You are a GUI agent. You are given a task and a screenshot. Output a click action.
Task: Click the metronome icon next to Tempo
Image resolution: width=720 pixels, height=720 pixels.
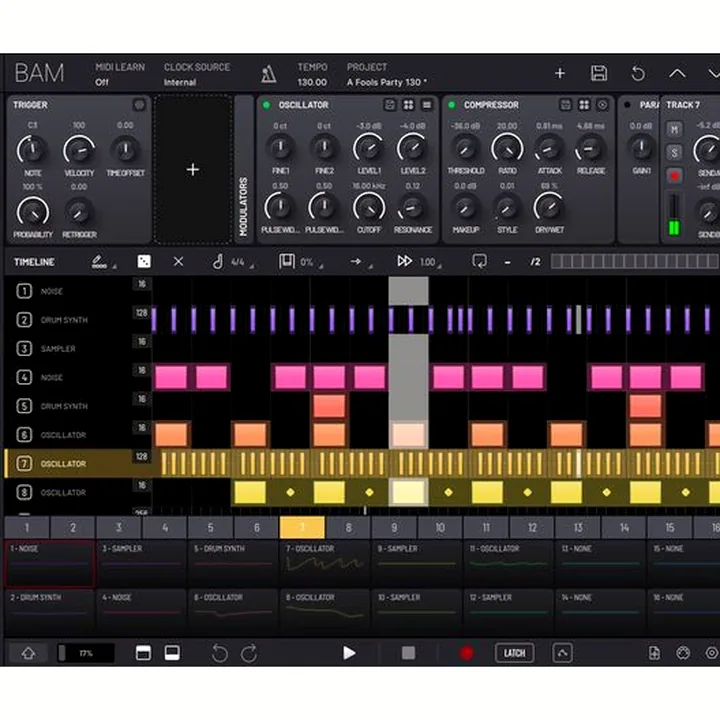pyautogui.click(x=269, y=74)
